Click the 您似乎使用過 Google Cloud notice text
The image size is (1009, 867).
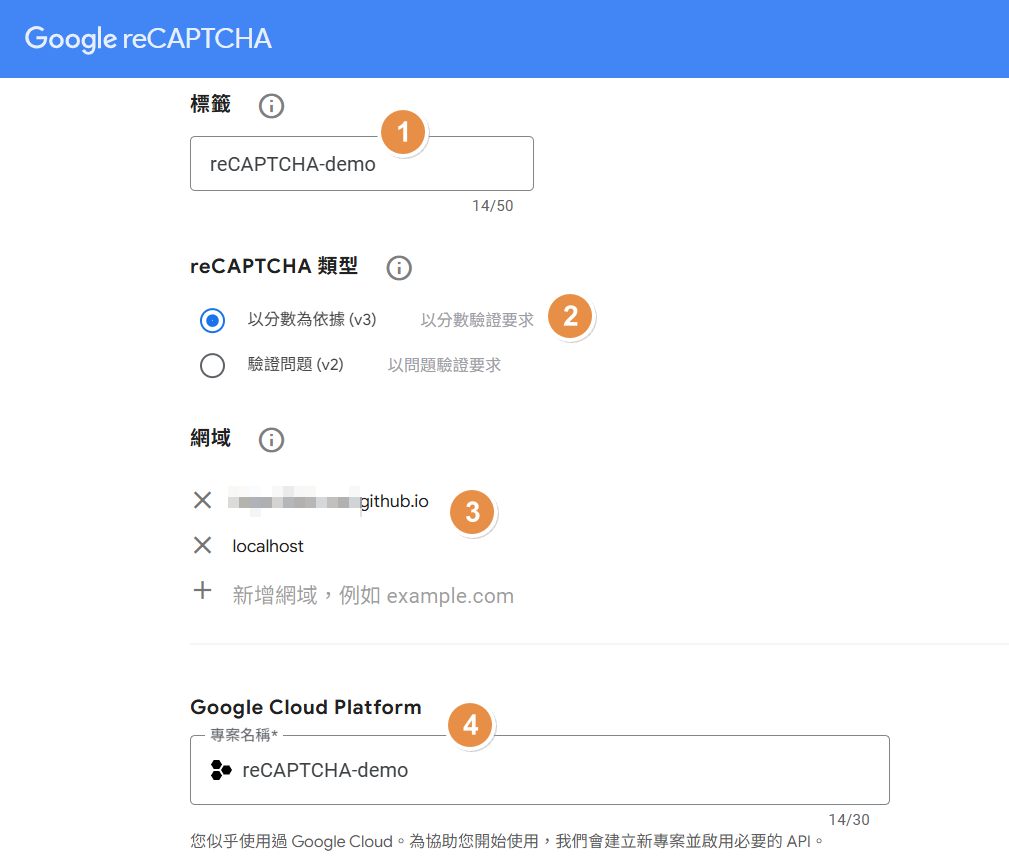(x=506, y=841)
